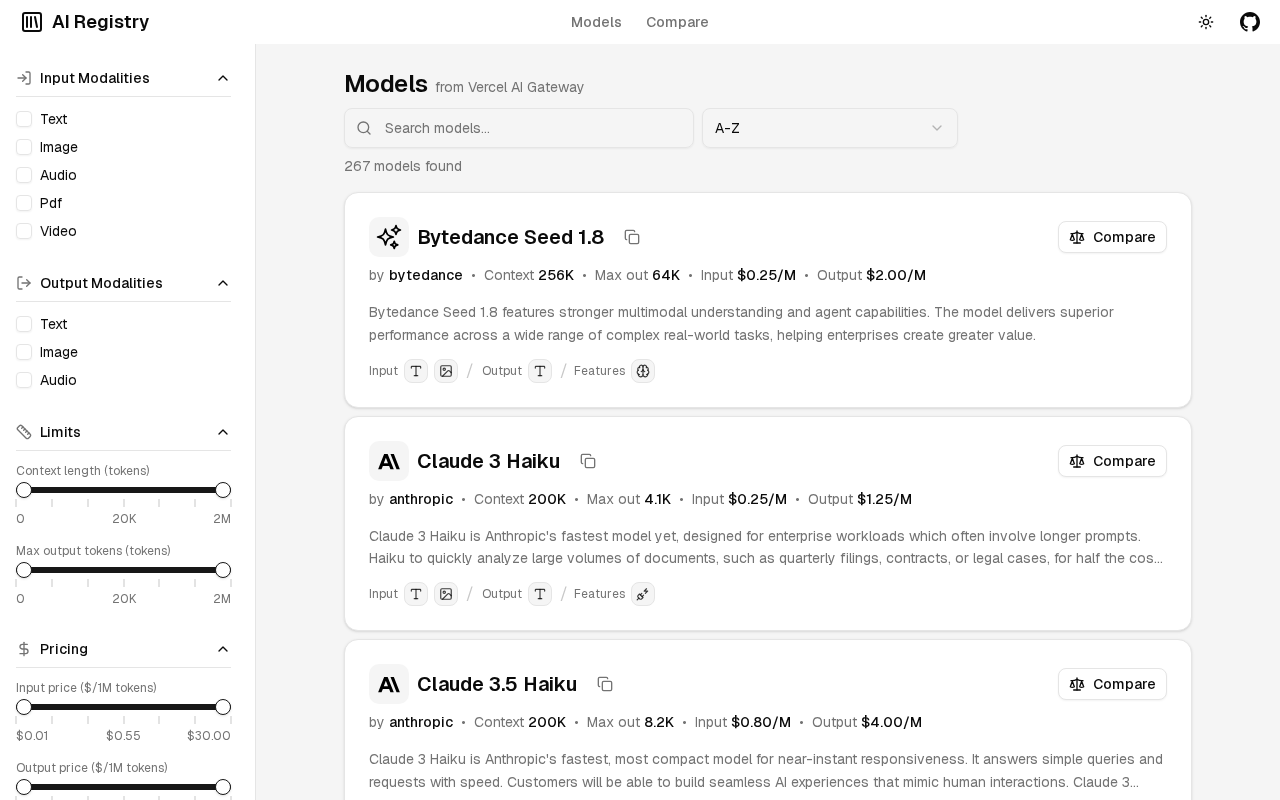The width and height of the screenshot is (1280, 800).
Task: Click Compare on the Claude 3.5 Haiku card
Action: (x=1112, y=684)
